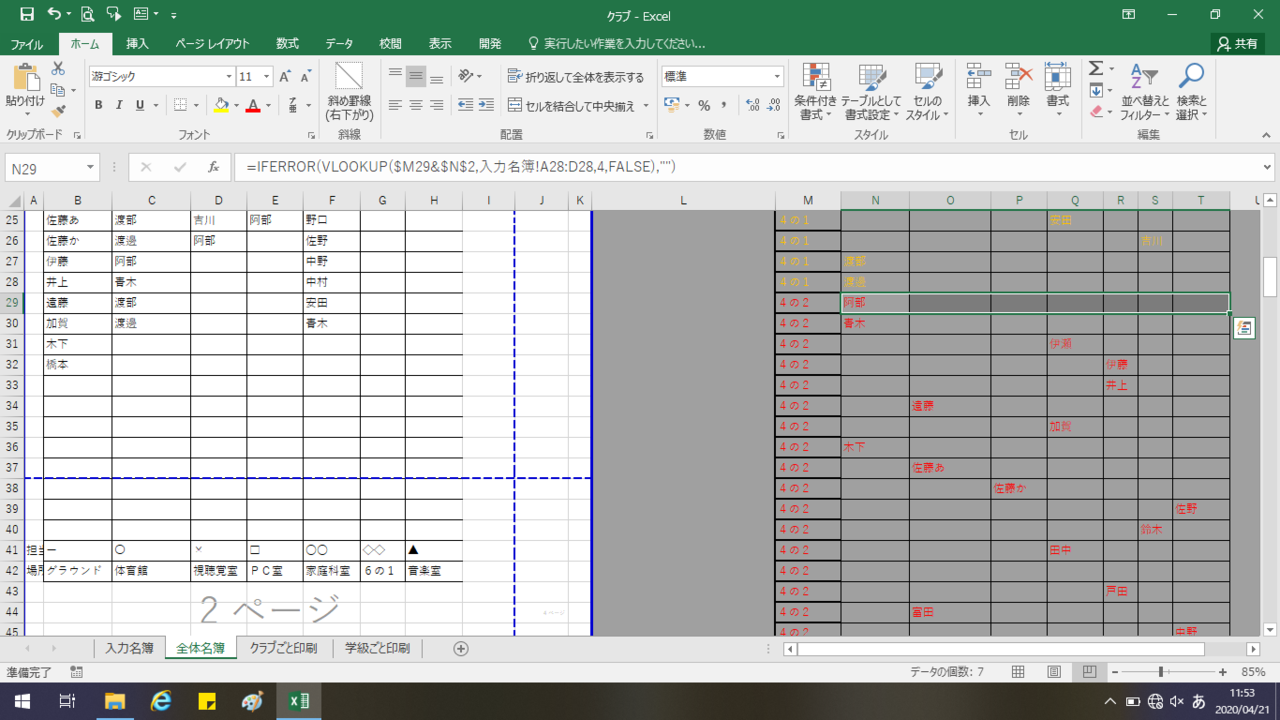This screenshot has height=720, width=1280.
Task: Select the Format Painter brush icon
Action: 58,111
